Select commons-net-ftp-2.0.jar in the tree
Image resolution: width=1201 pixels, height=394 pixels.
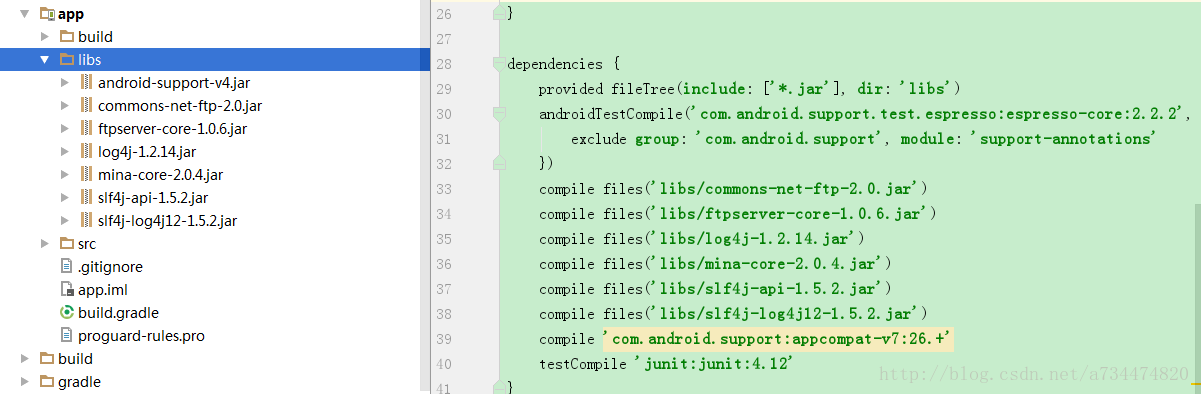180,106
